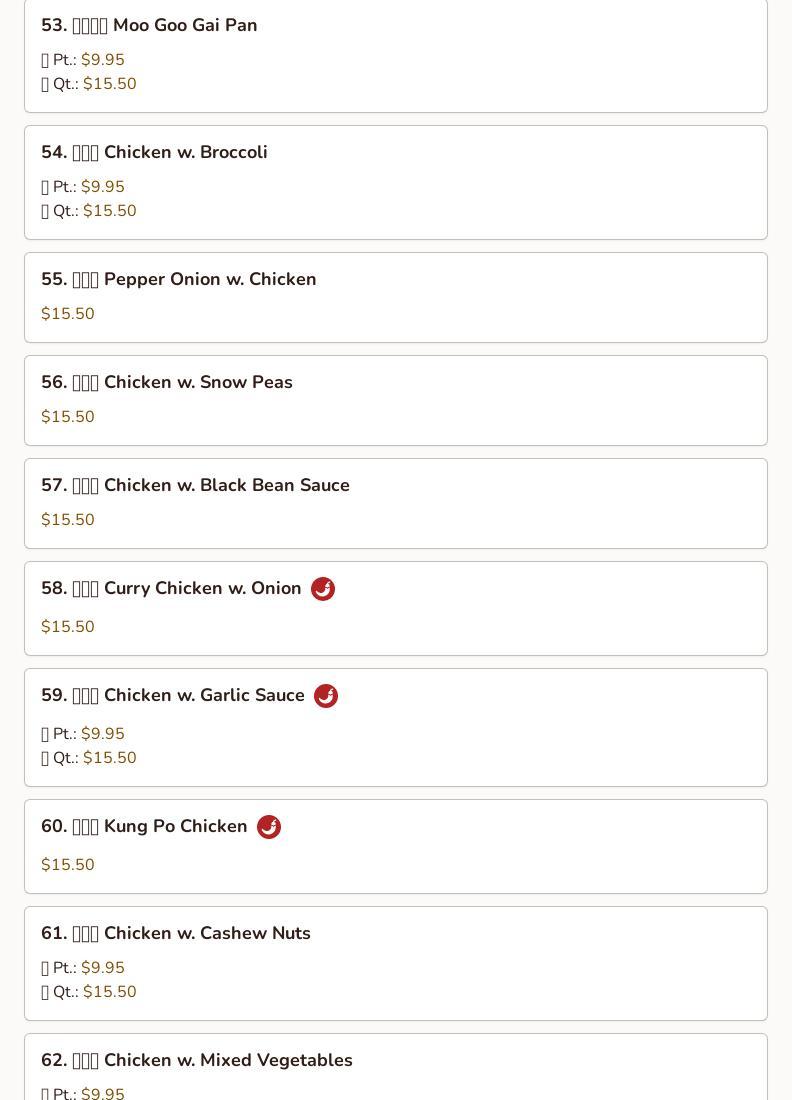Click Cashew Nuts chicken quart price $15.50

tap(109, 991)
